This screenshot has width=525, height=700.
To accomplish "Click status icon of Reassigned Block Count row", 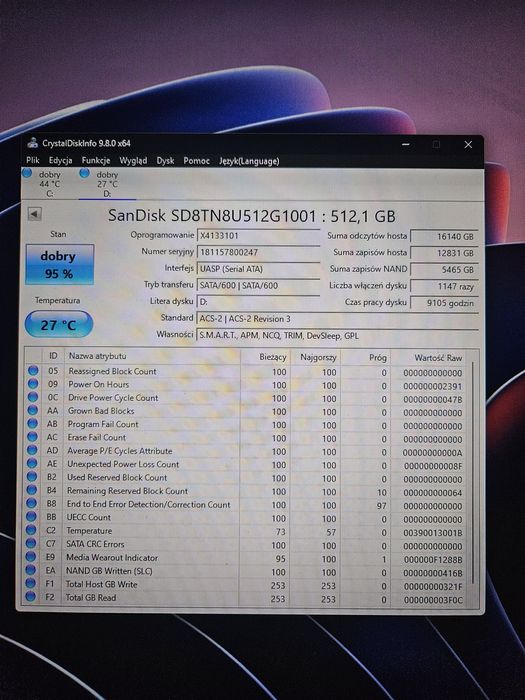I will click(x=33, y=370).
